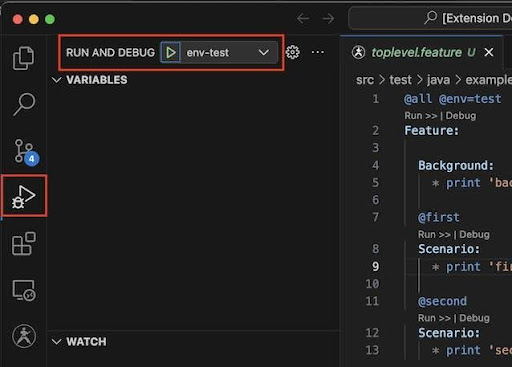Screen dimensions: 512x367
Task: Click Debug above the @first Scenario
Action: [474, 234]
